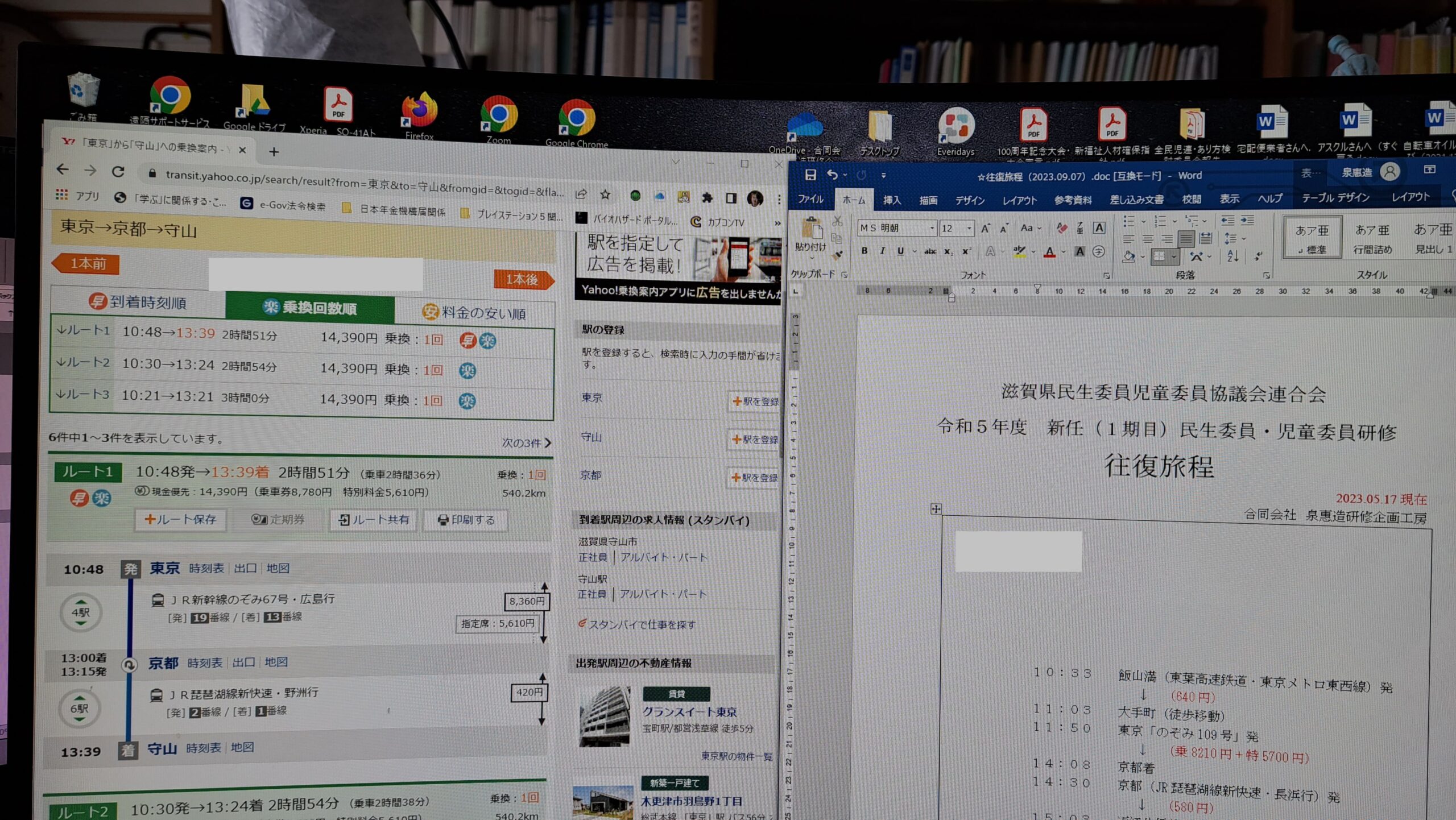
Task: Toggle strikethrough in Word
Action: pyautogui.click(x=930, y=251)
